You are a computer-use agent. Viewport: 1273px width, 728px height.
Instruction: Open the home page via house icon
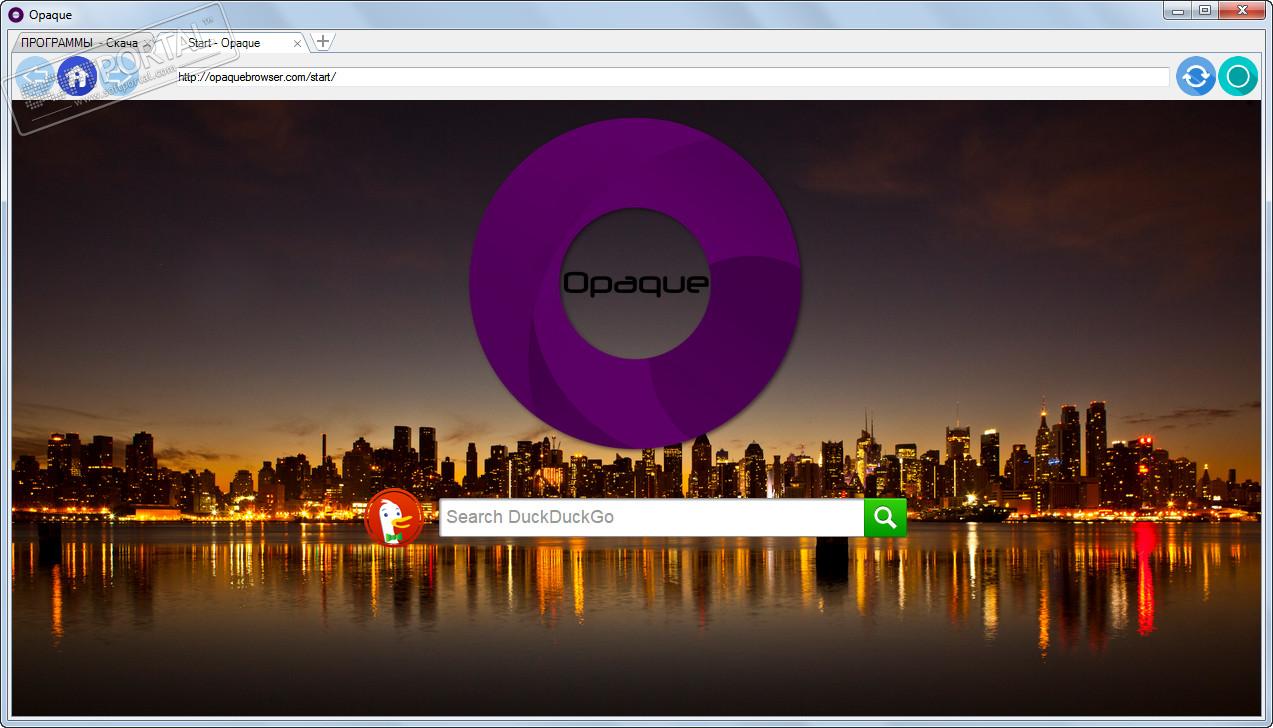tap(77, 77)
